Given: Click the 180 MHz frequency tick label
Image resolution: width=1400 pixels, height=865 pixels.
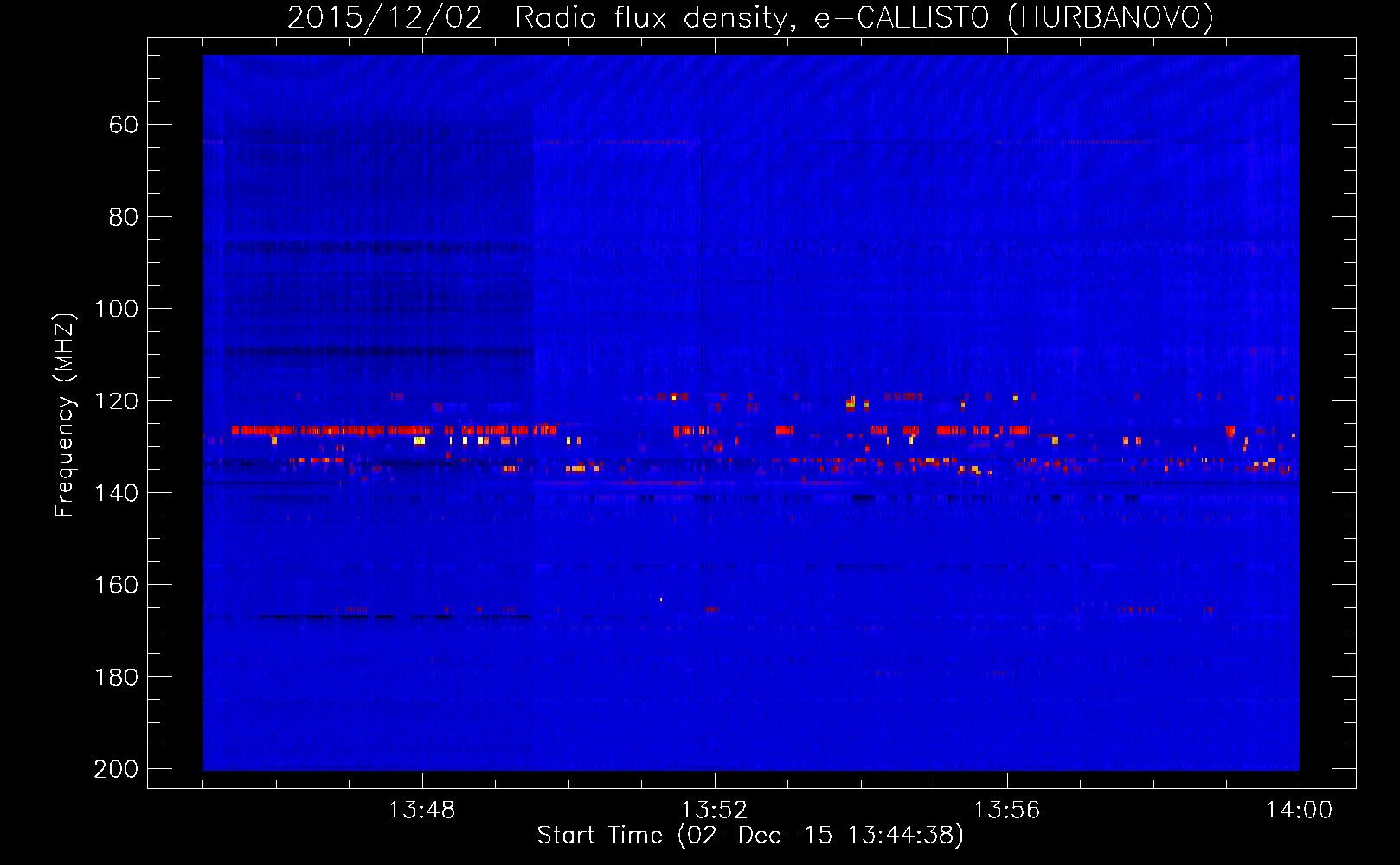Looking at the screenshot, I should point(117,677).
